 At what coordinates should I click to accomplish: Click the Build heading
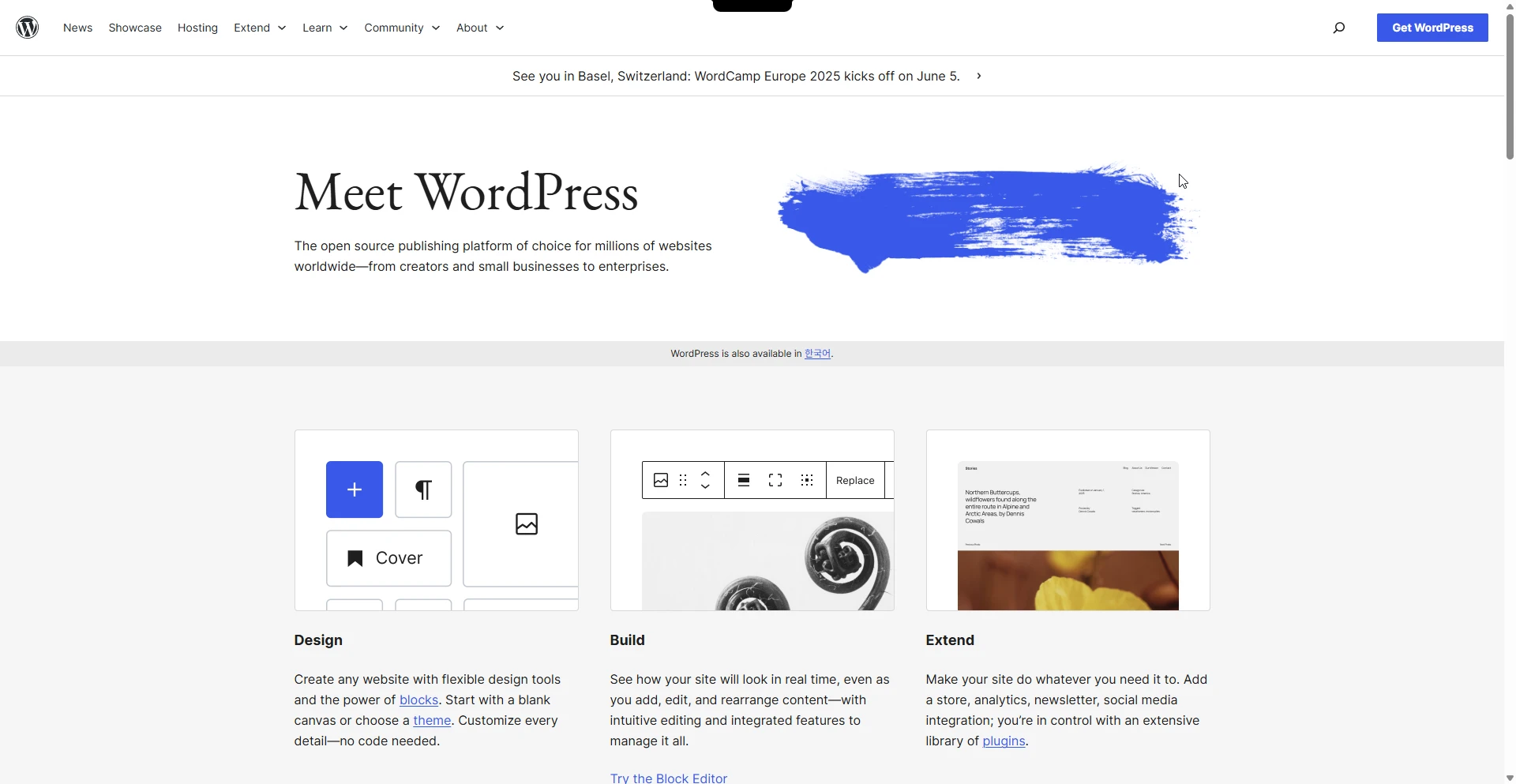[x=627, y=640]
